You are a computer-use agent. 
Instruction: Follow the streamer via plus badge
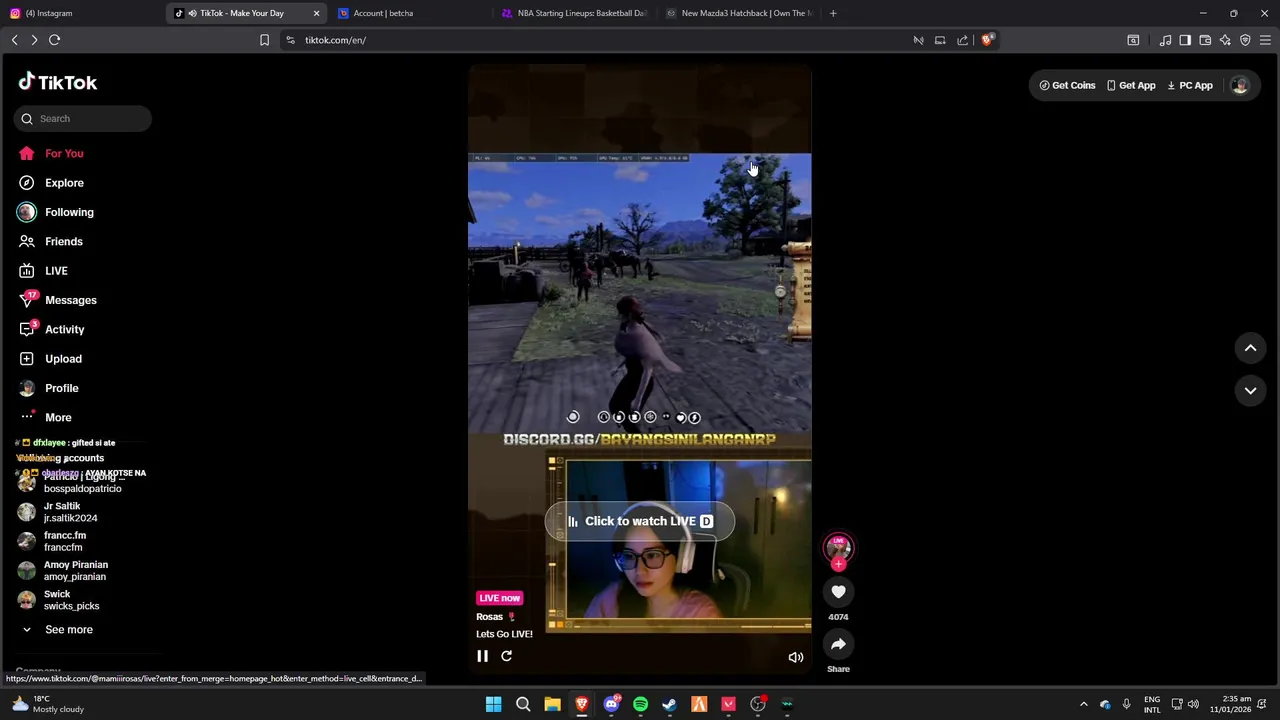(838, 565)
